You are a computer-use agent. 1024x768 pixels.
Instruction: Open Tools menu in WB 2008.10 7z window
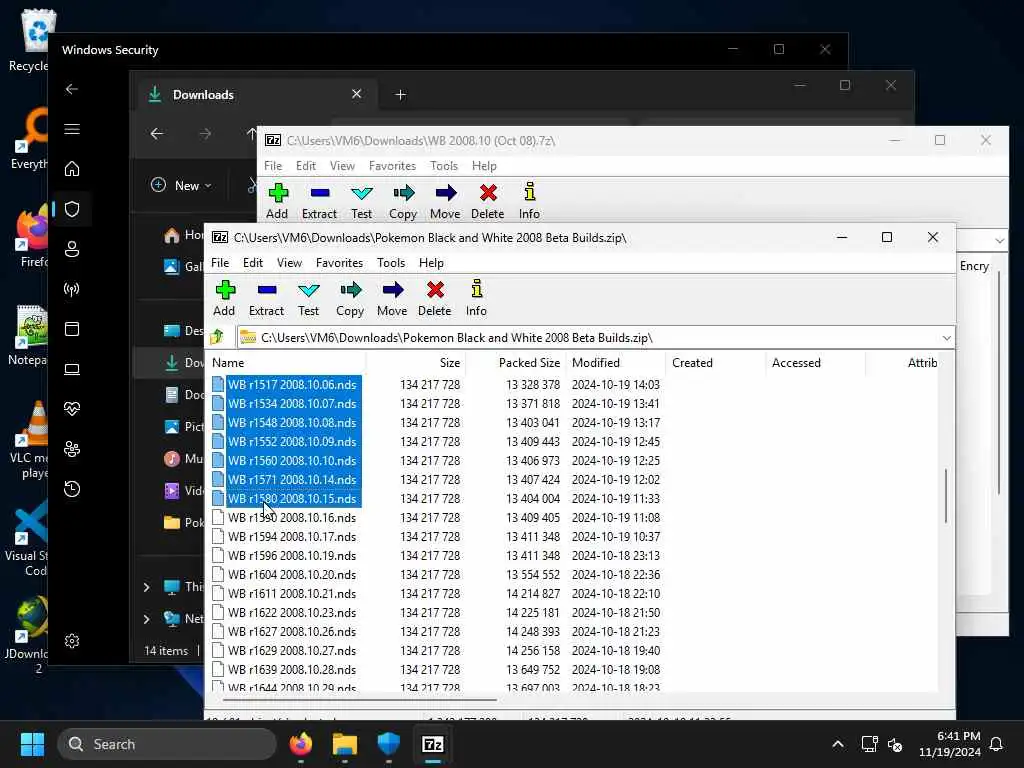click(444, 166)
